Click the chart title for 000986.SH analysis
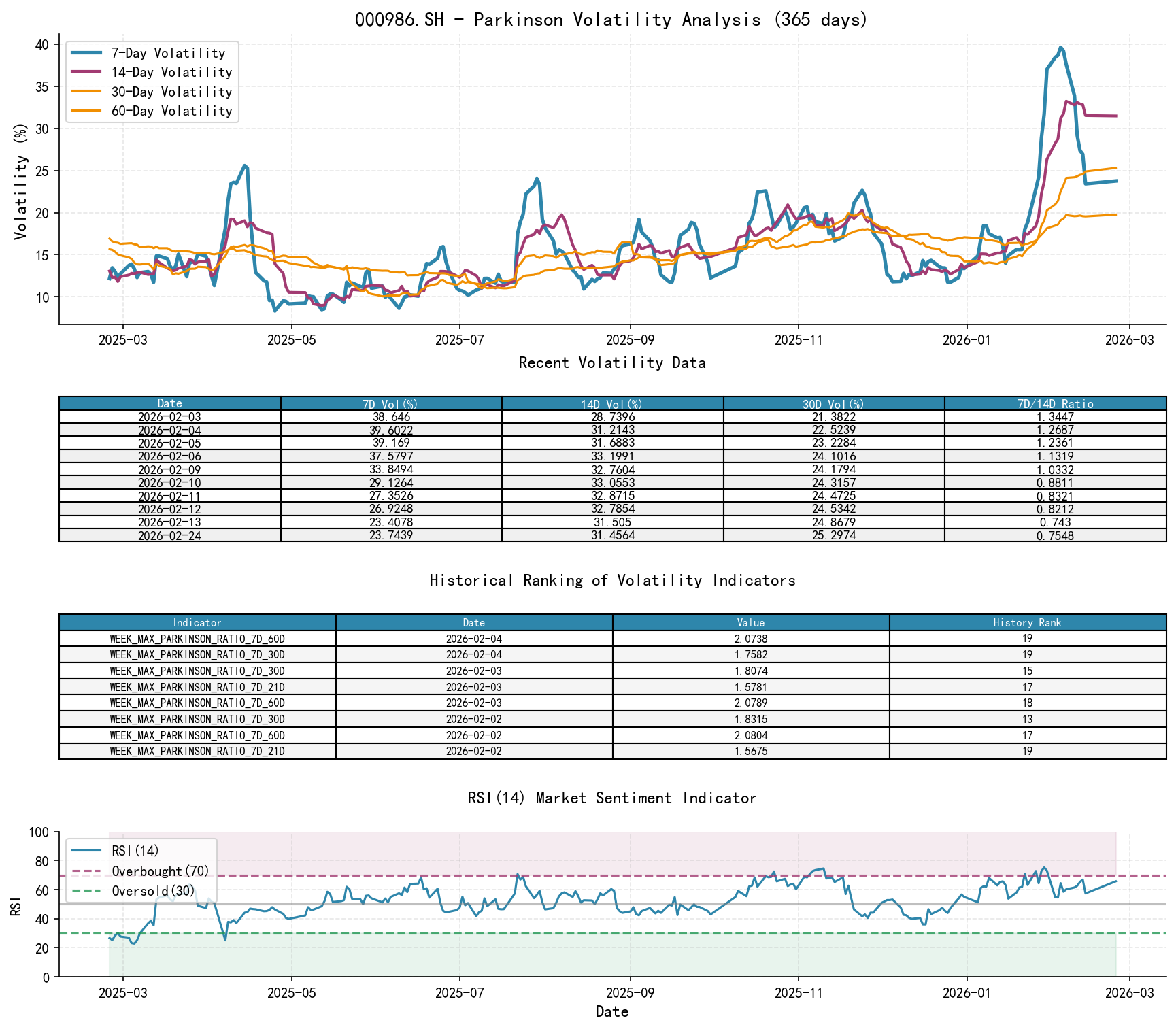The image size is (1176, 1029). [610, 20]
